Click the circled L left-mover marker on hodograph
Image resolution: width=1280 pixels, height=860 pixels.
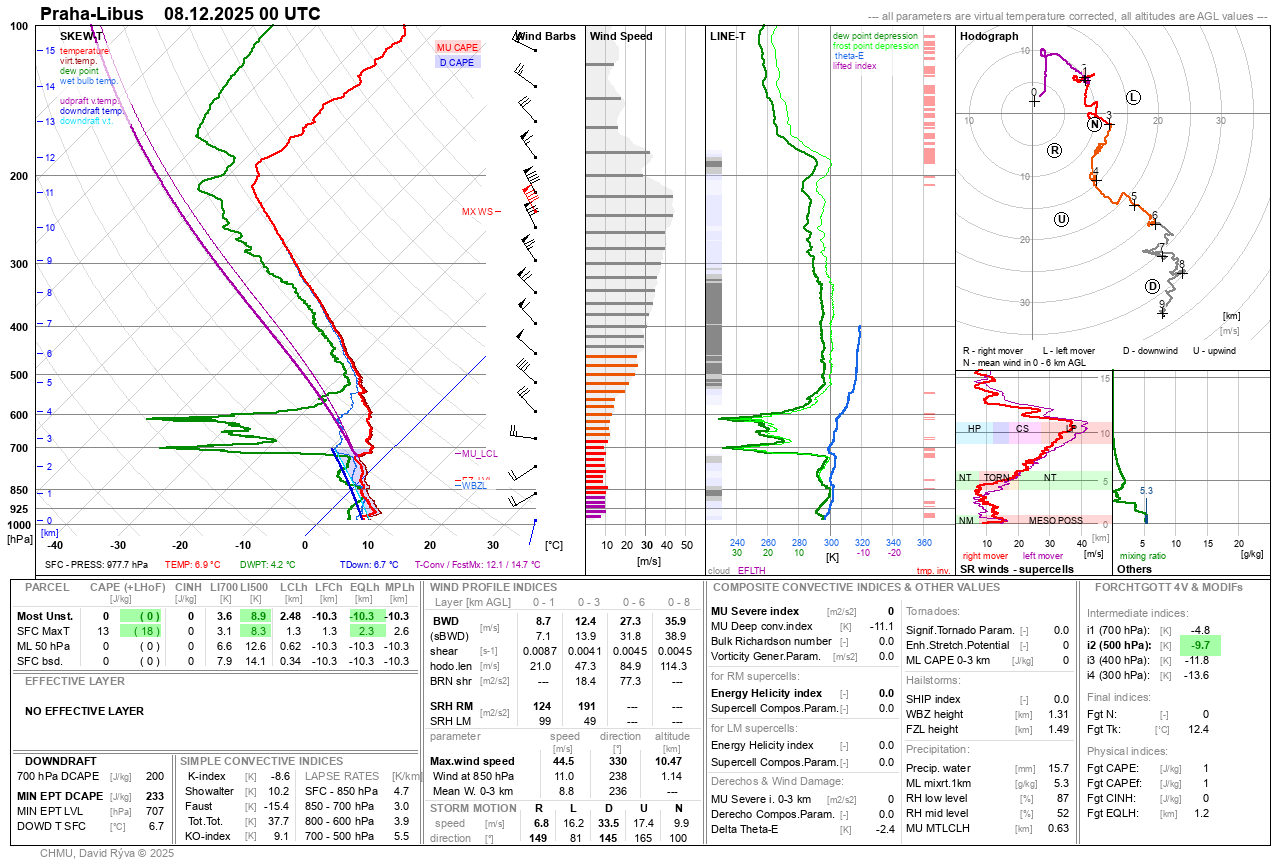pos(1133,97)
